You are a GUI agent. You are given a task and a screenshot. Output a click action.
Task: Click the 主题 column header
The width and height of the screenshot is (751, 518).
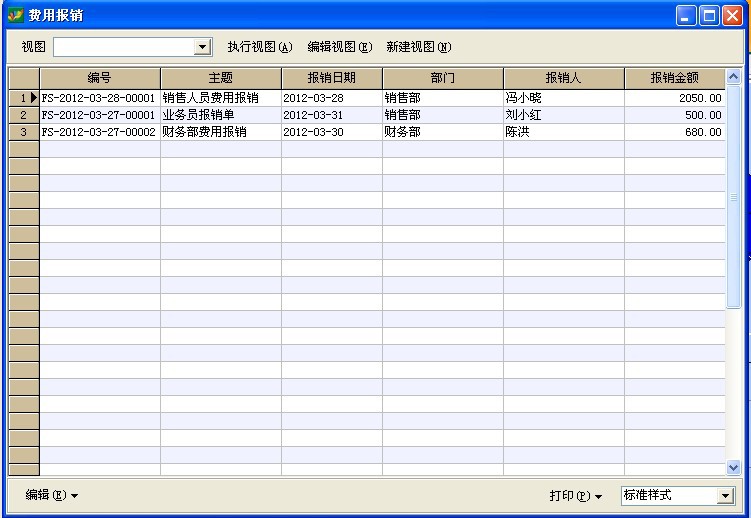tap(220, 78)
